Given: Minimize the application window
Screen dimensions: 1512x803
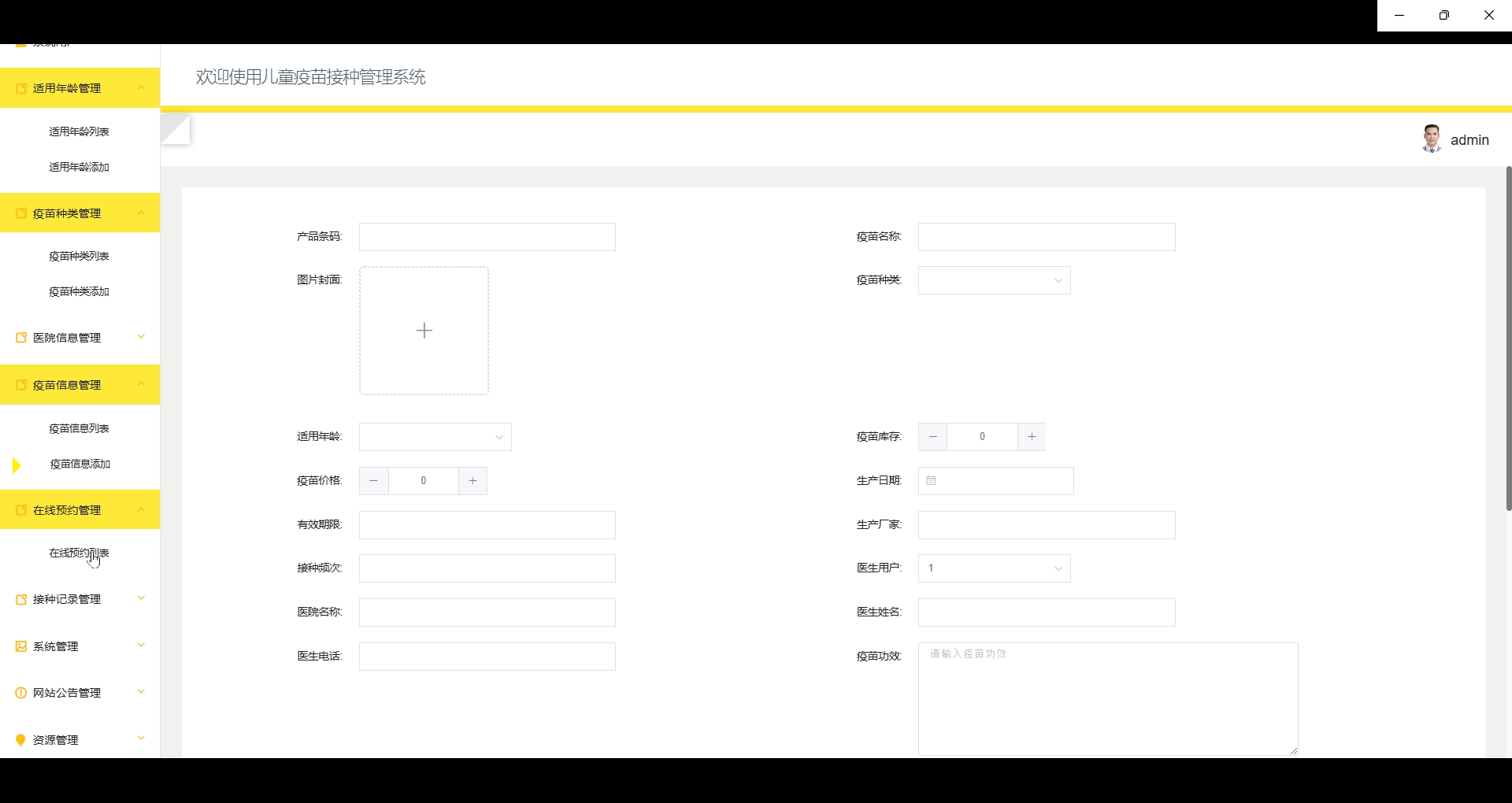Looking at the screenshot, I should coord(1399,16).
